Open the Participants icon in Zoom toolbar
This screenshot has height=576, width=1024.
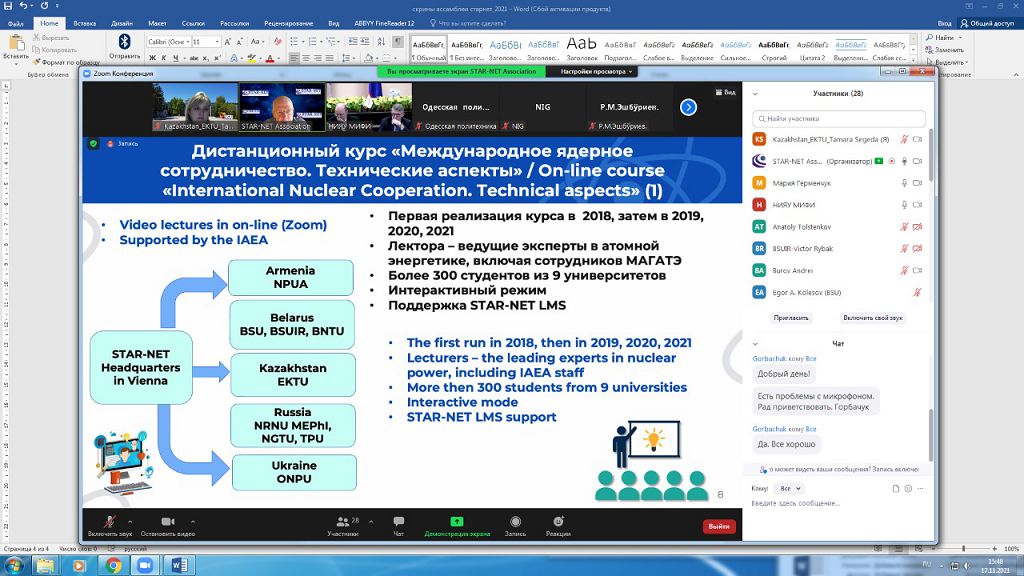click(x=342, y=521)
